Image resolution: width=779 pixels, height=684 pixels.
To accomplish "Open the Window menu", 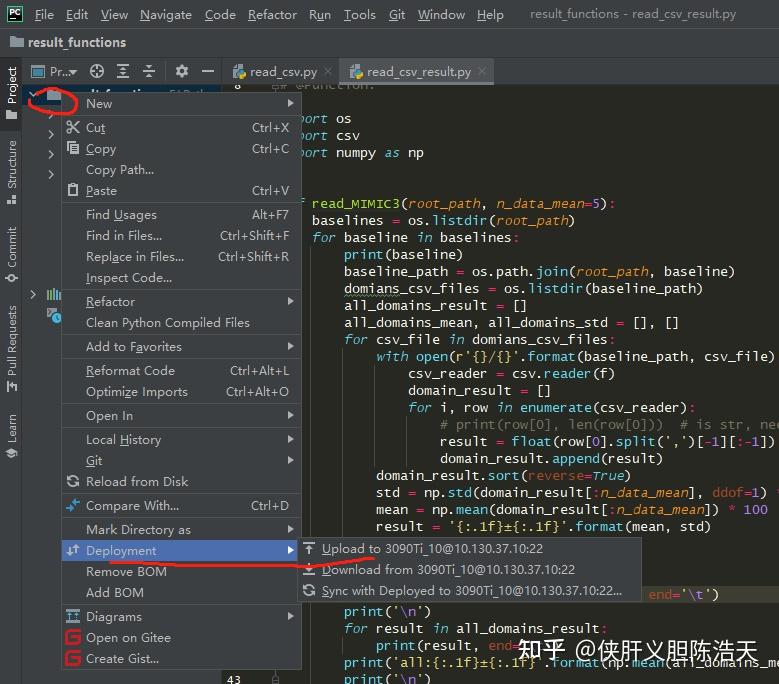I will coord(441,15).
